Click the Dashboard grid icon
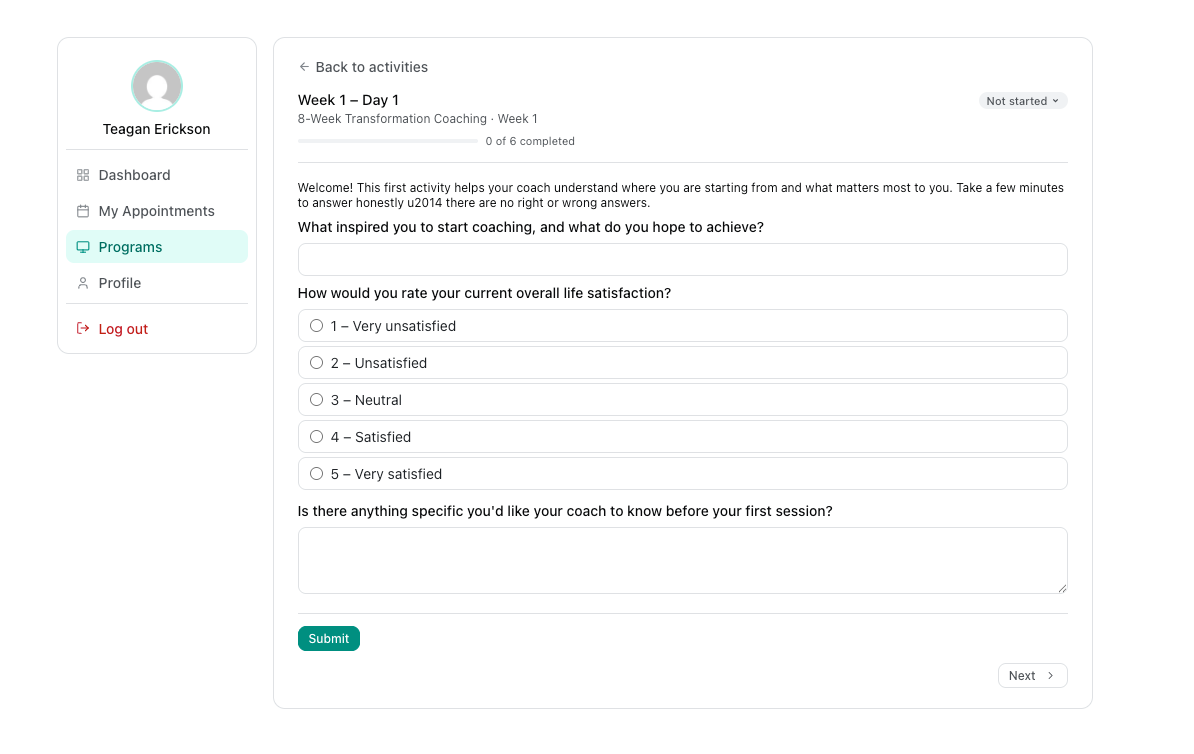The height and width of the screenshot is (754, 1194). [x=83, y=175]
